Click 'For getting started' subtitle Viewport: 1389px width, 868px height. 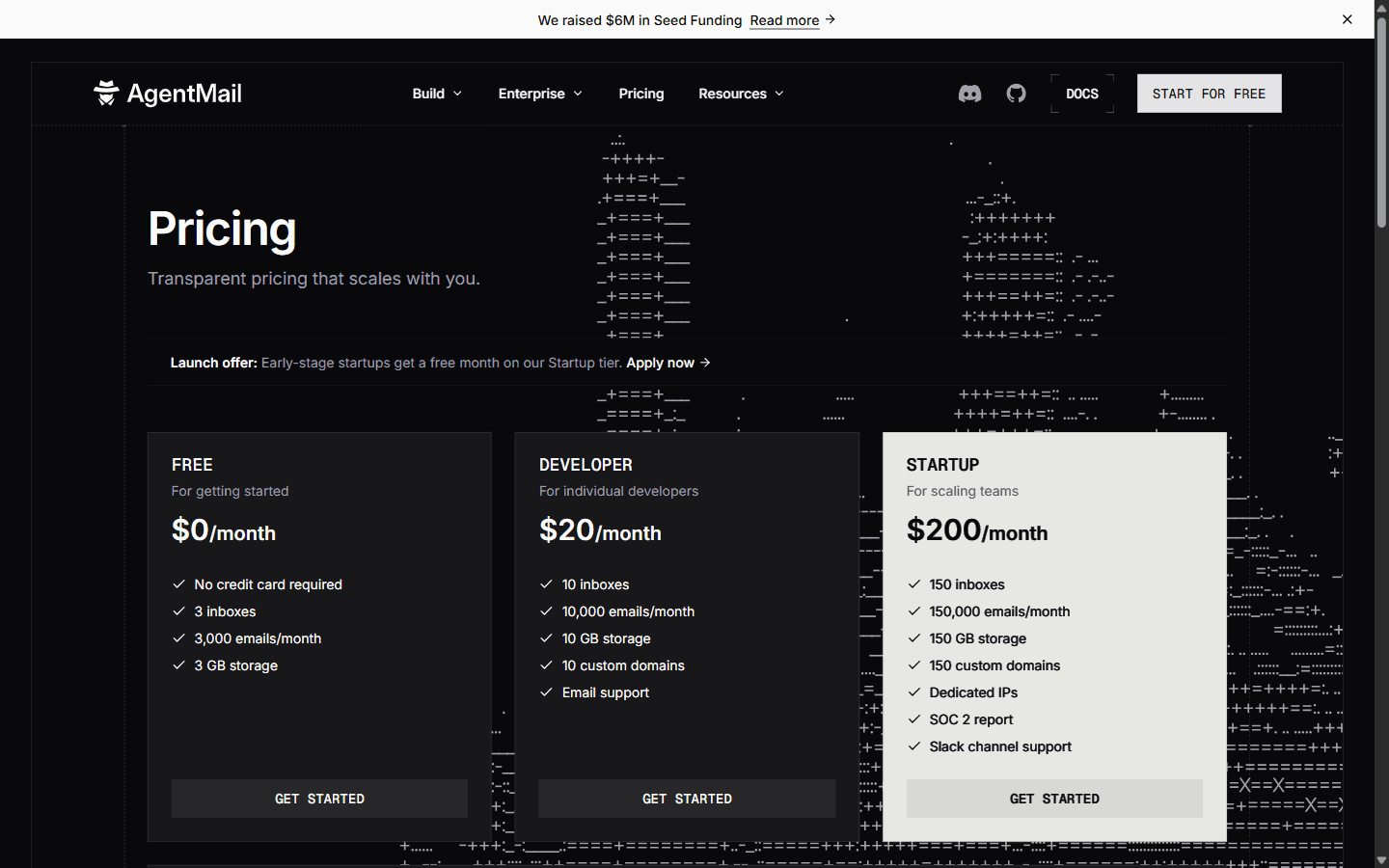coord(230,491)
